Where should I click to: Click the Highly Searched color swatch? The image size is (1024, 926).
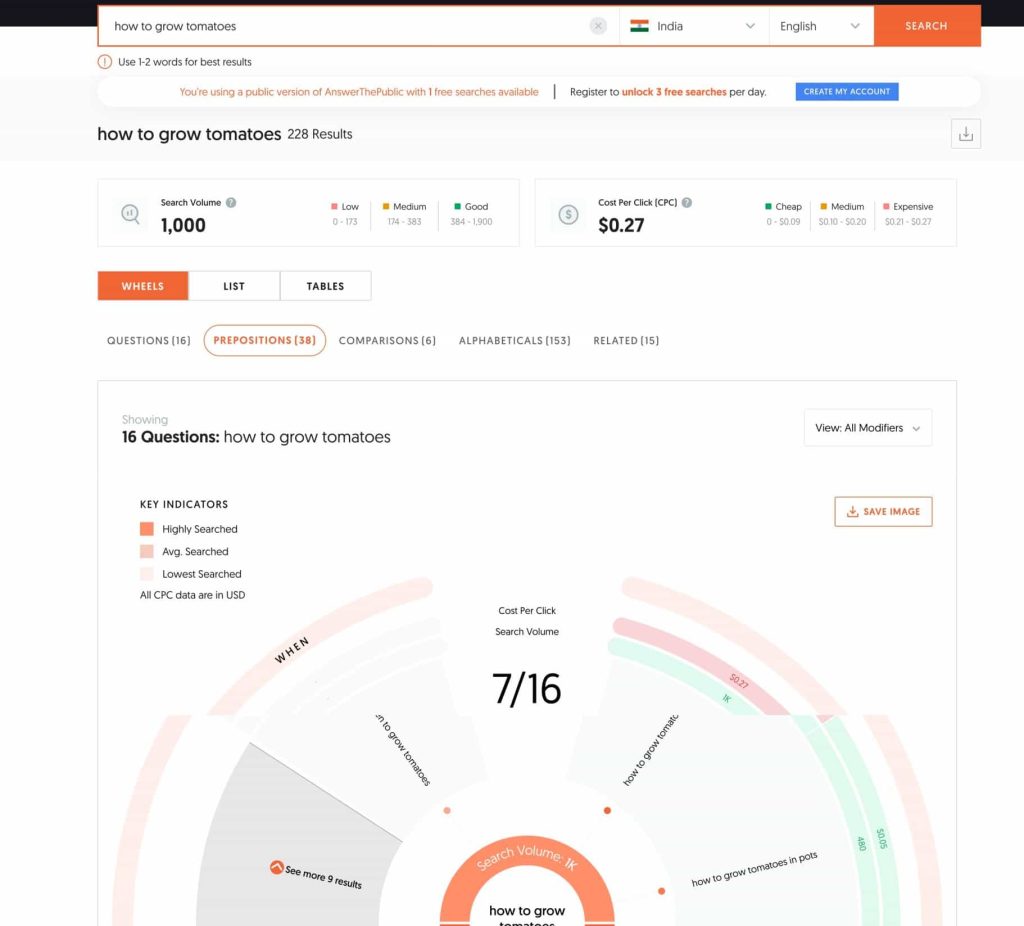pos(147,529)
